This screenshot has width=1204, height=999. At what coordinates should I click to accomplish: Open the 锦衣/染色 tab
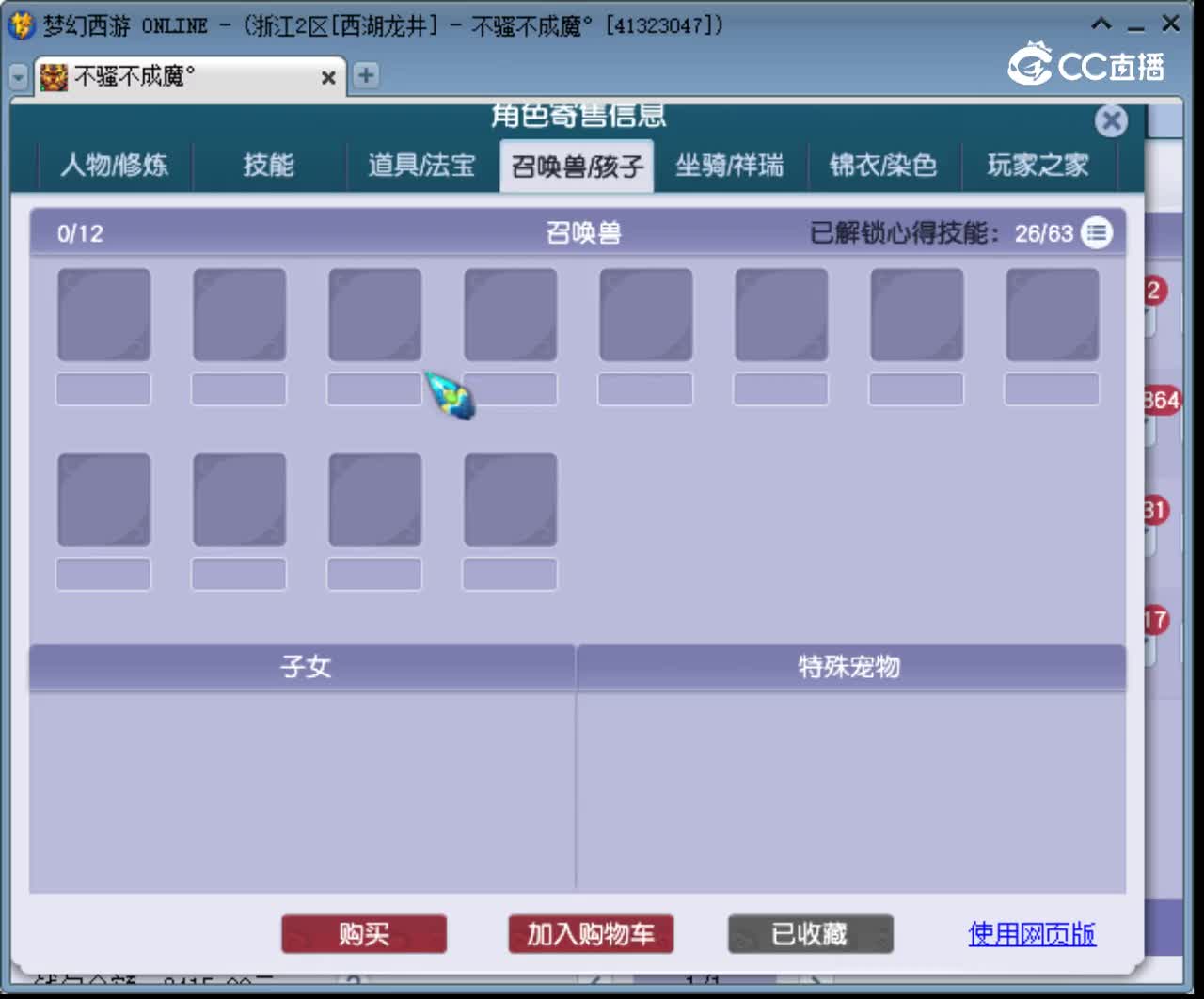tap(883, 166)
